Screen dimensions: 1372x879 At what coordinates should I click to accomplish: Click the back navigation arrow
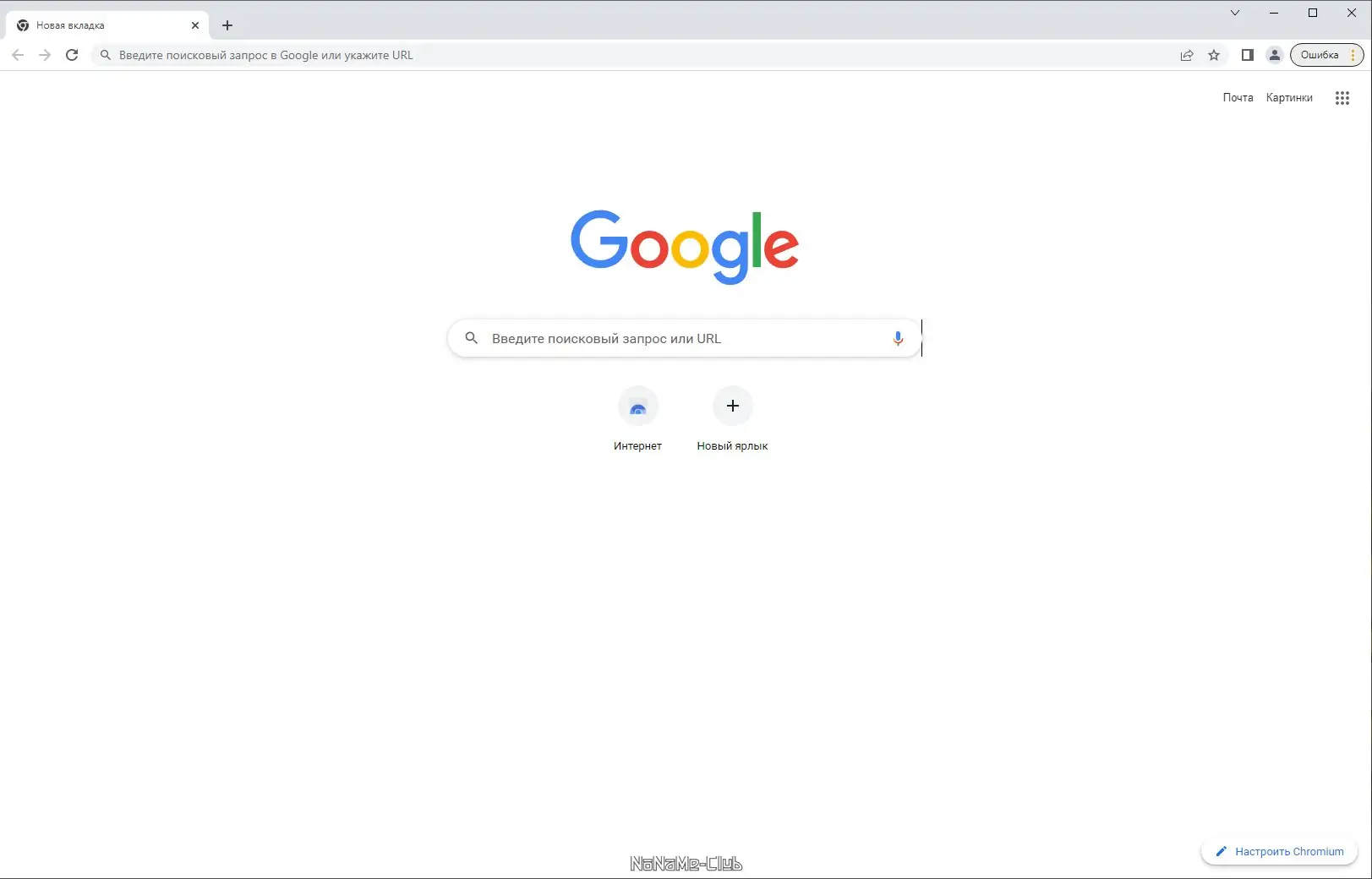pos(18,55)
